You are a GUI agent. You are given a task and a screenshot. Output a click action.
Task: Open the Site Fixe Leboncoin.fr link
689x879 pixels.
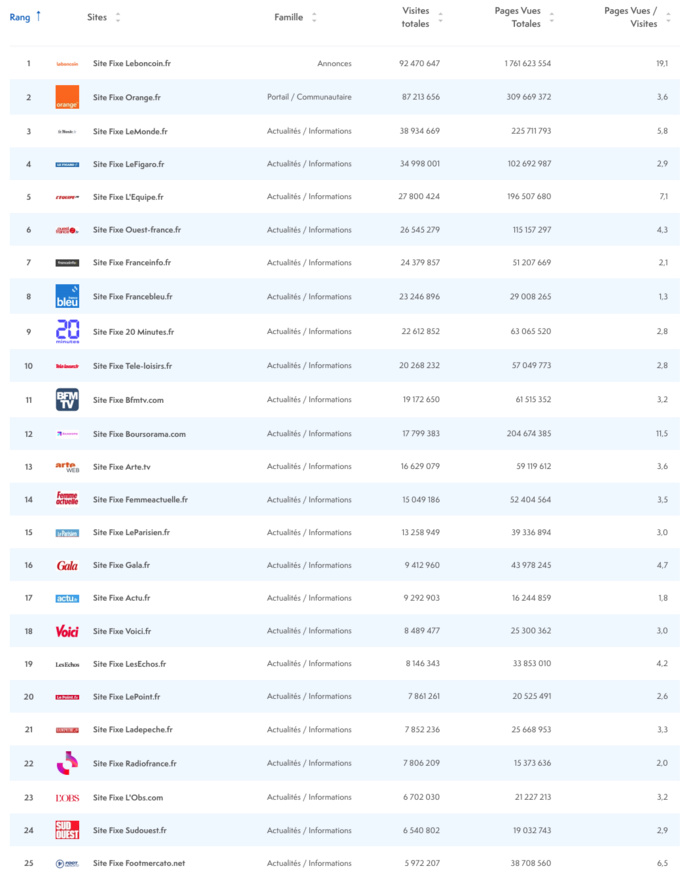[x=131, y=64]
